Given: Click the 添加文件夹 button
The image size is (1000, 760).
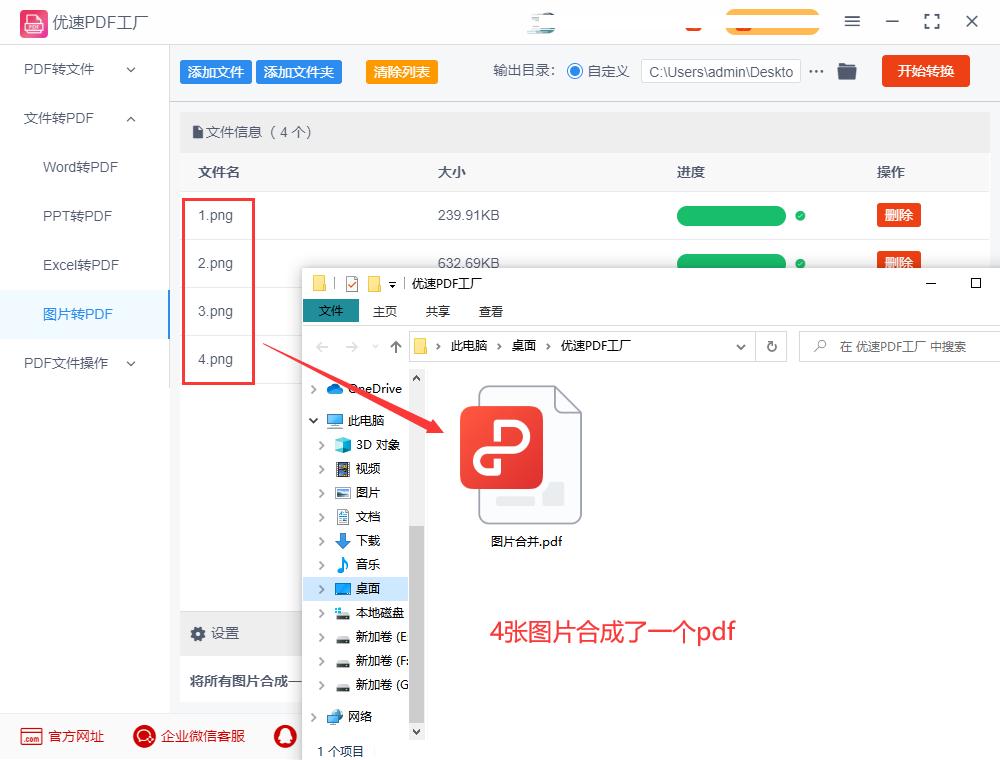Looking at the screenshot, I should pos(301,71).
